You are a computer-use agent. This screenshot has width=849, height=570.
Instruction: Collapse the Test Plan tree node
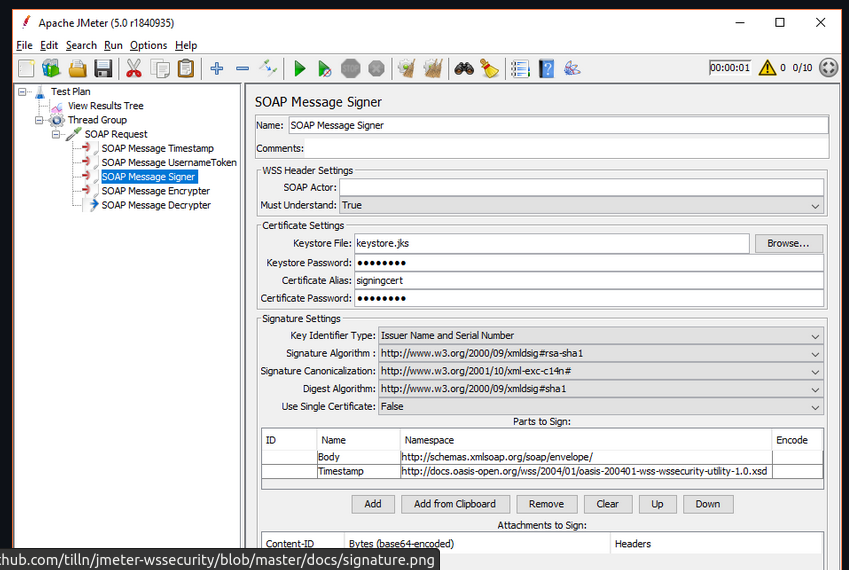click(x=22, y=91)
